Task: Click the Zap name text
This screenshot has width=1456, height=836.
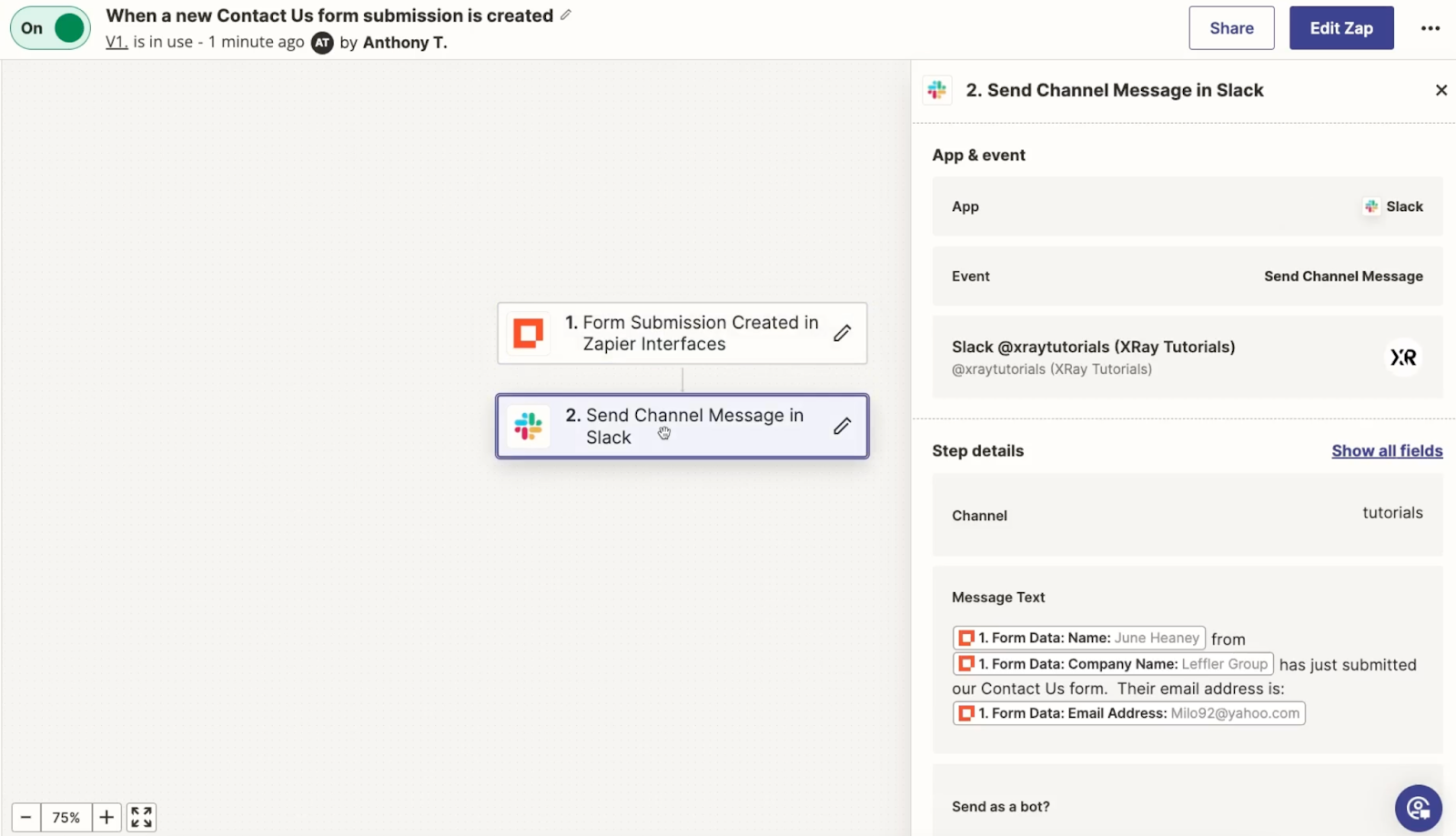Action: click(x=329, y=15)
